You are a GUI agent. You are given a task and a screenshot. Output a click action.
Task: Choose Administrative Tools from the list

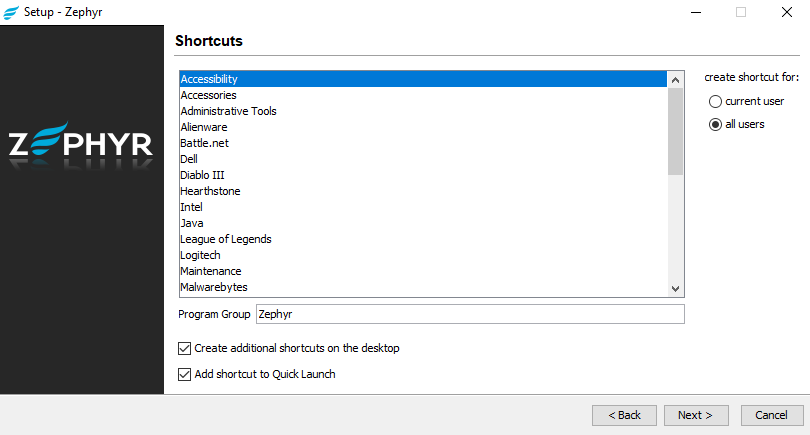pos(228,111)
